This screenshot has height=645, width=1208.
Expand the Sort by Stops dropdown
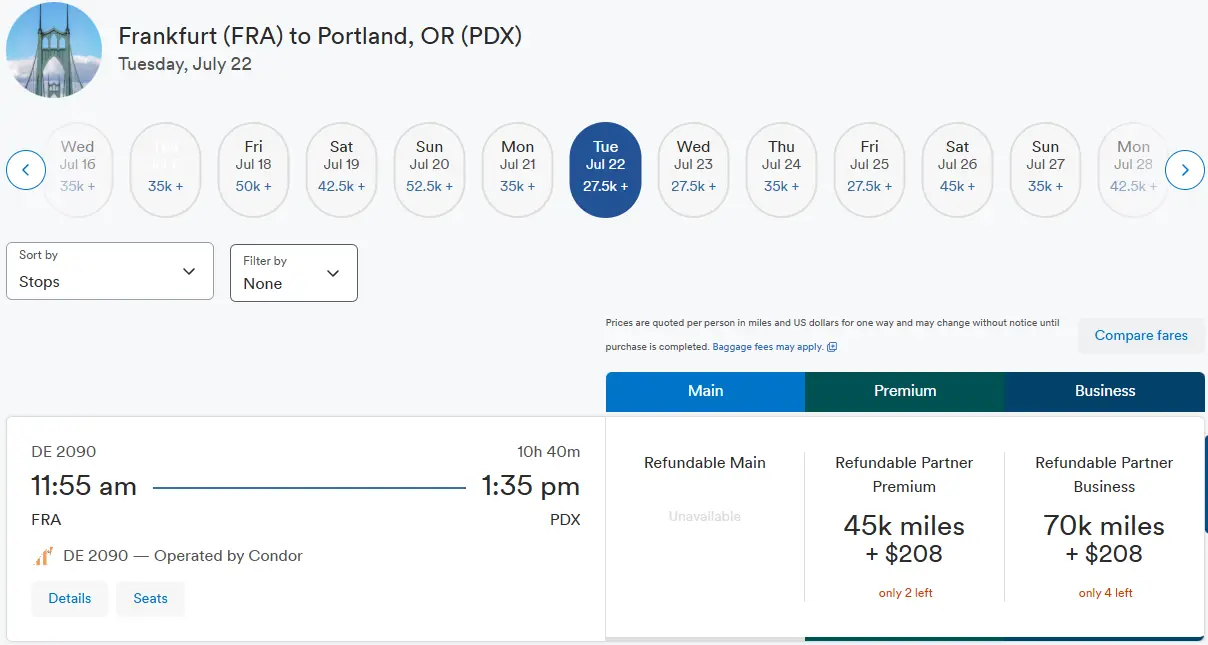[110, 271]
